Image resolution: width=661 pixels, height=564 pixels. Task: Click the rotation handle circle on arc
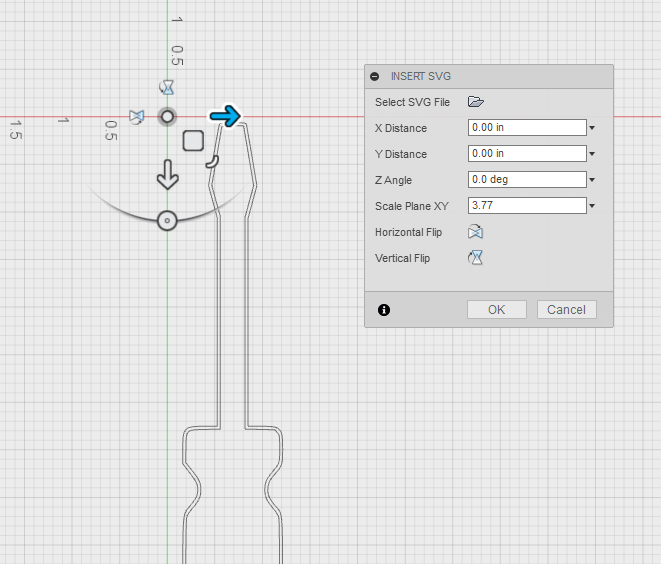point(167,220)
